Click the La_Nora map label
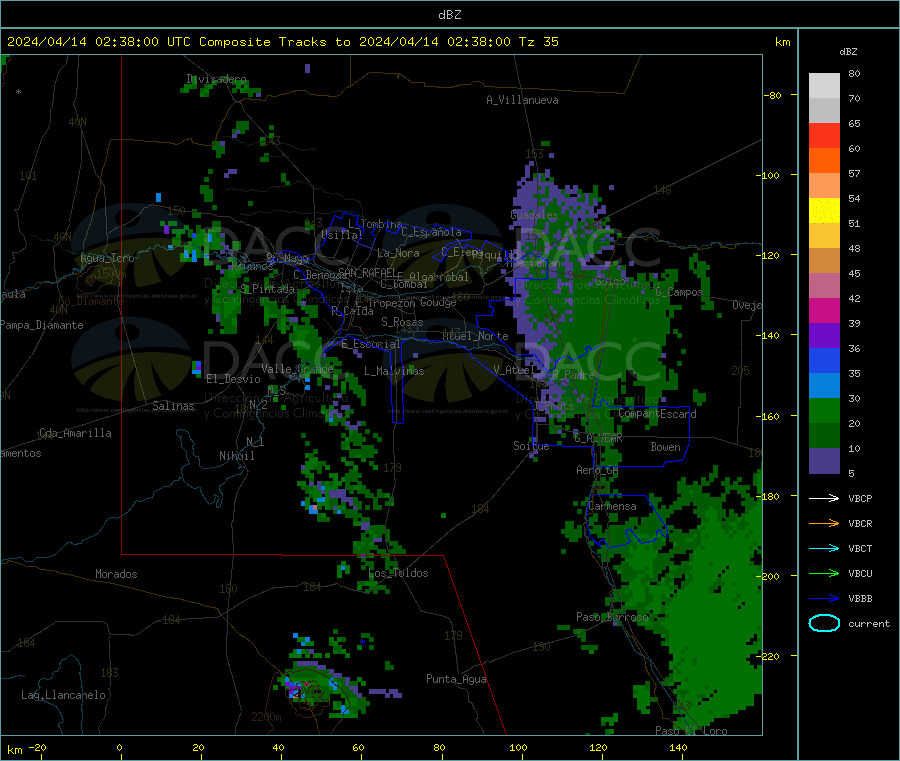 tap(398, 253)
